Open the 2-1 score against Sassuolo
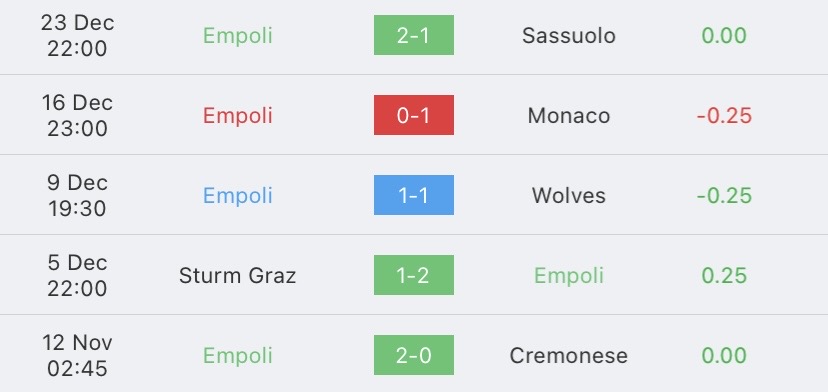828x392 pixels. [413, 35]
